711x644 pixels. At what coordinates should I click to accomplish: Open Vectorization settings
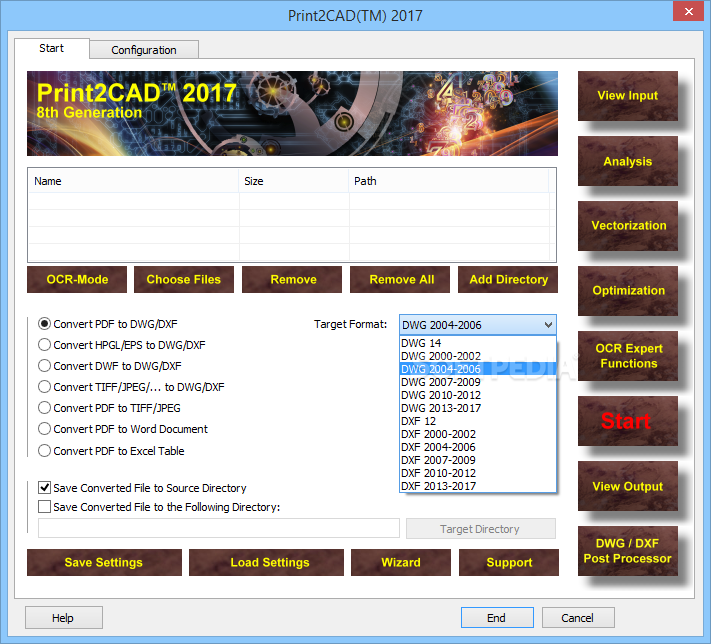(628, 226)
